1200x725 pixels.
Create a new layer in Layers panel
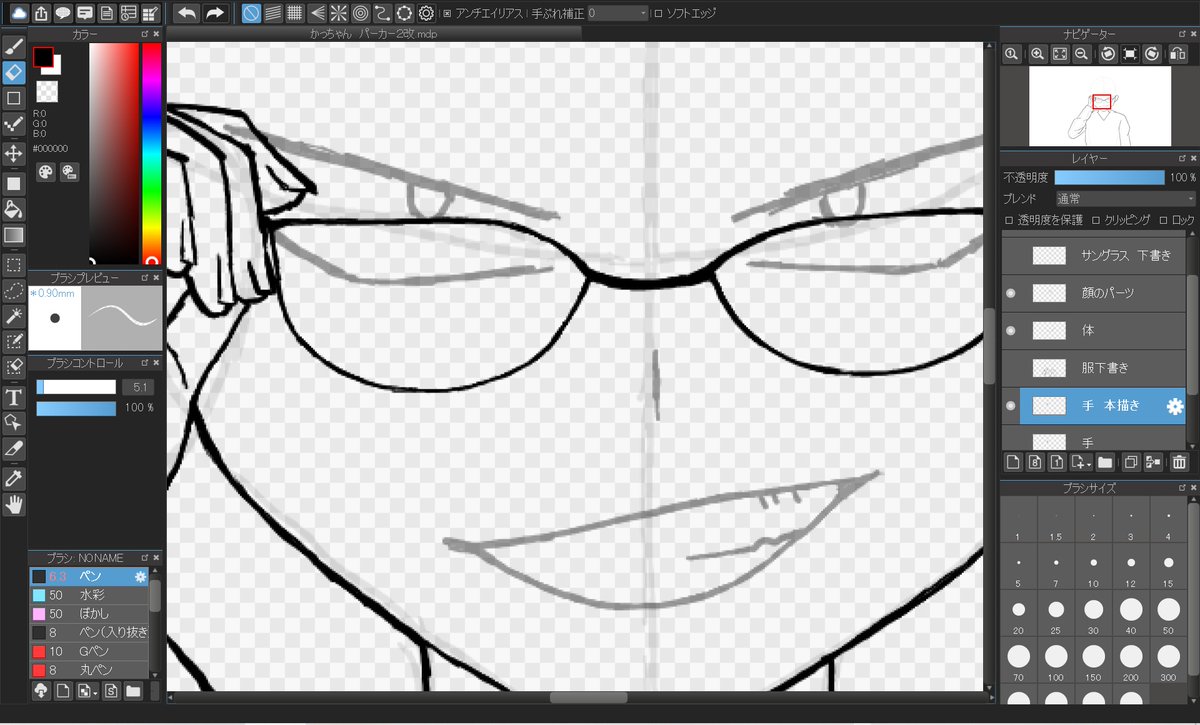tap(1012, 462)
